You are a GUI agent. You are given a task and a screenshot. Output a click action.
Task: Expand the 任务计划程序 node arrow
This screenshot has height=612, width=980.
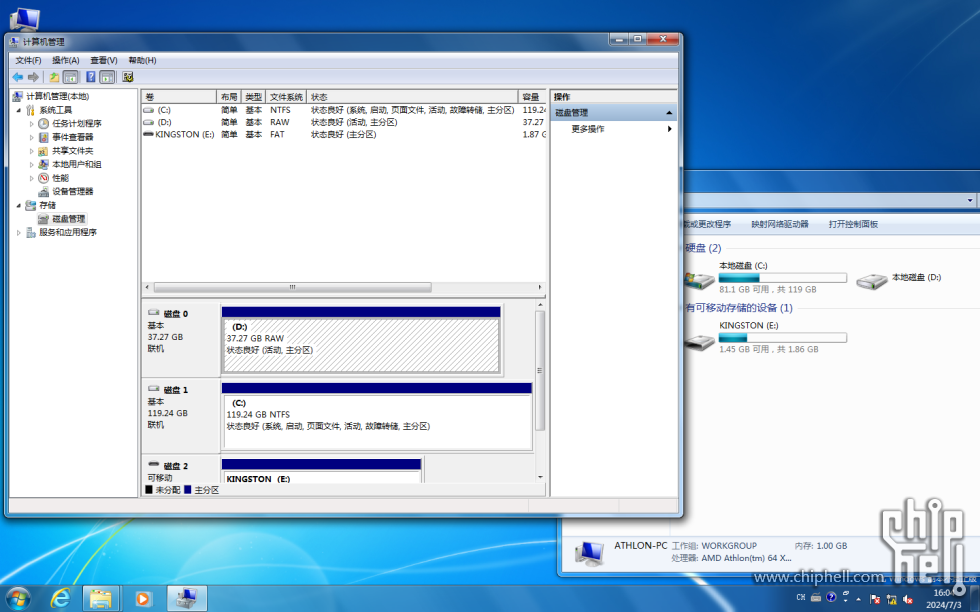point(31,124)
